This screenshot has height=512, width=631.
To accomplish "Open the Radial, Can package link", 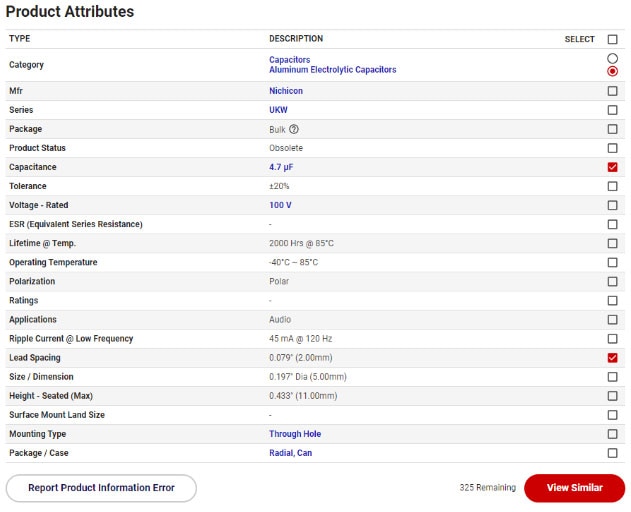I will click(x=291, y=453).
